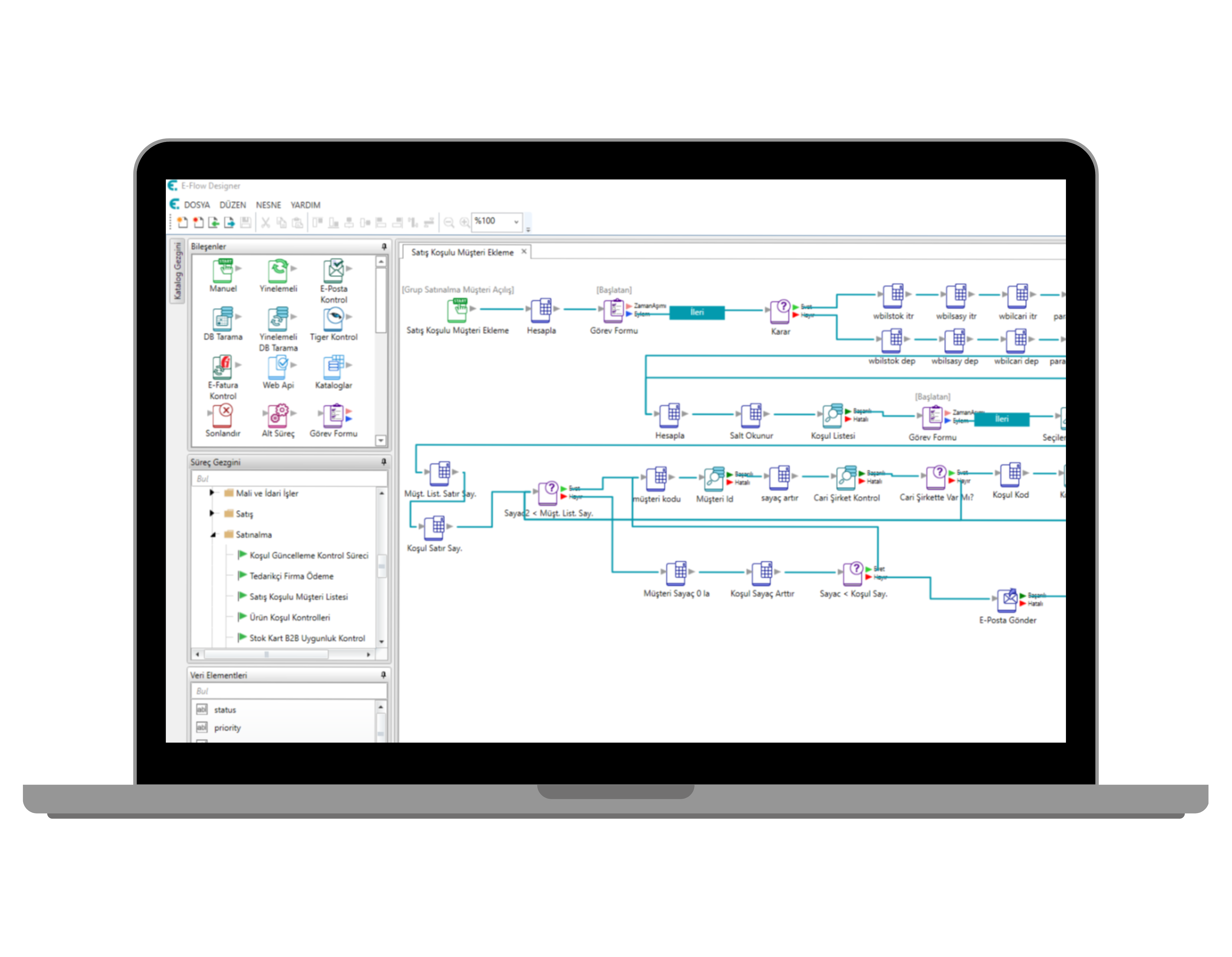Collapse the Satınalma folder
Image resolution: width=1232 pixels, height=957 pixels.
(x=213, y=535)
